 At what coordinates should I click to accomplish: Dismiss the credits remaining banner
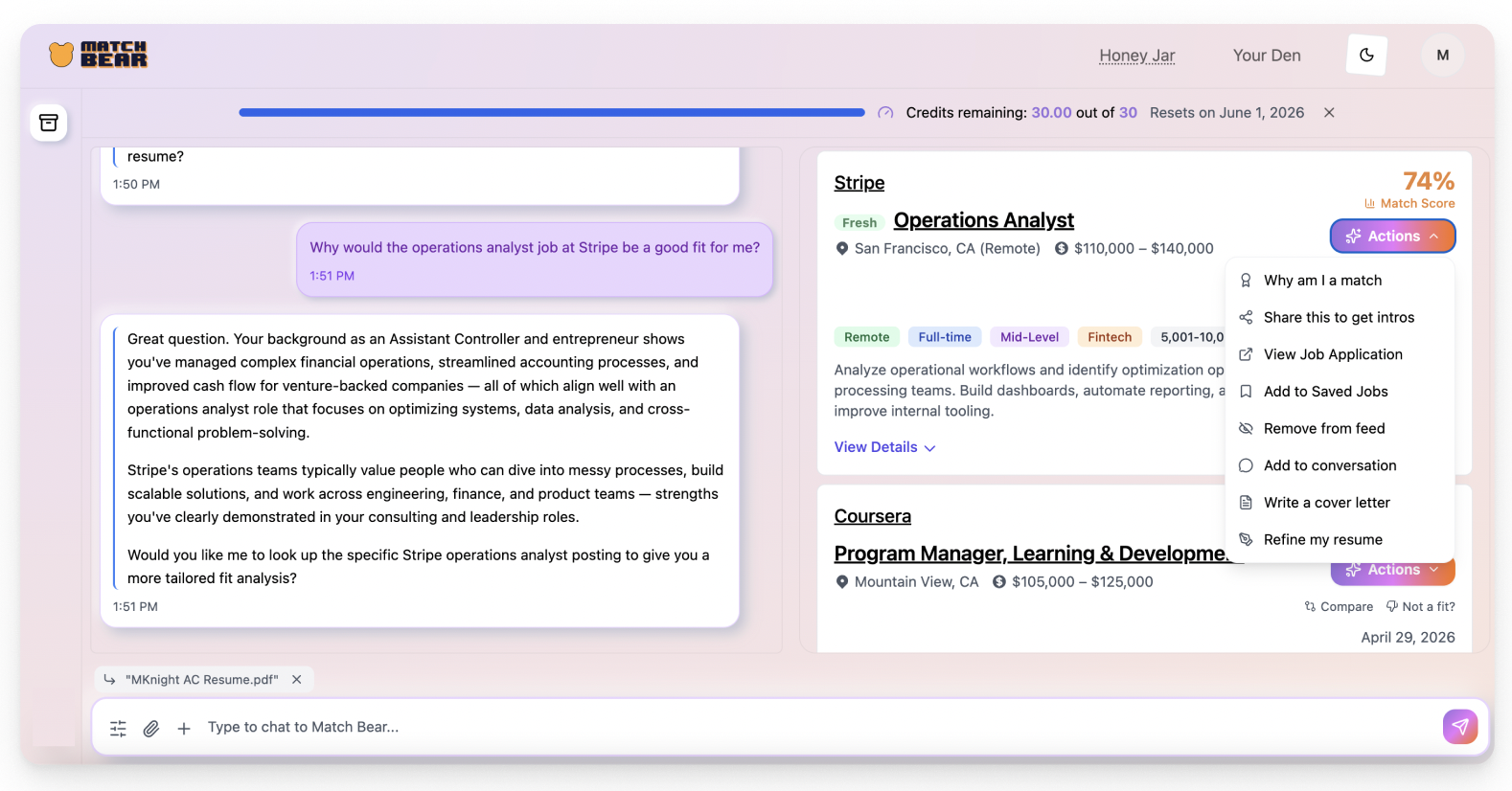coord(1329,112)
